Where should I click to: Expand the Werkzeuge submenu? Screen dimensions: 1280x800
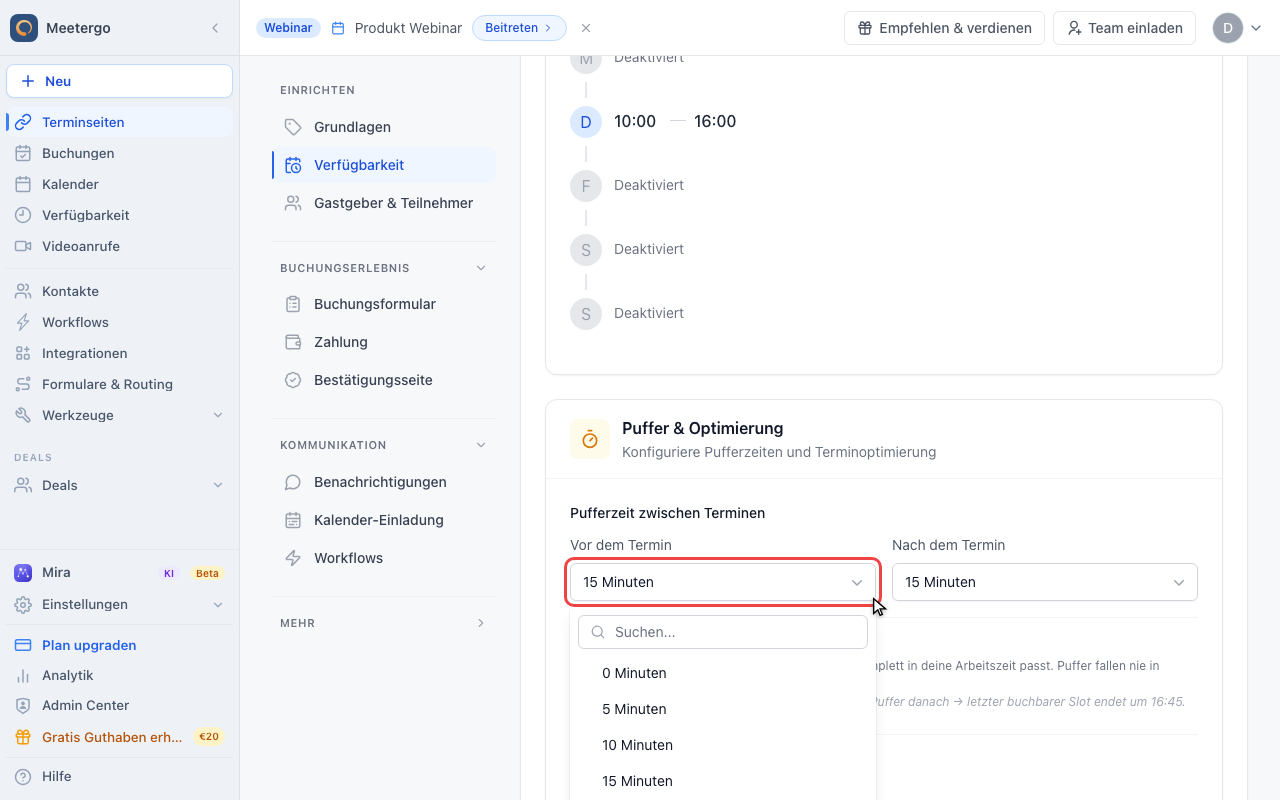pyautogui.click(x=218, y=415)
